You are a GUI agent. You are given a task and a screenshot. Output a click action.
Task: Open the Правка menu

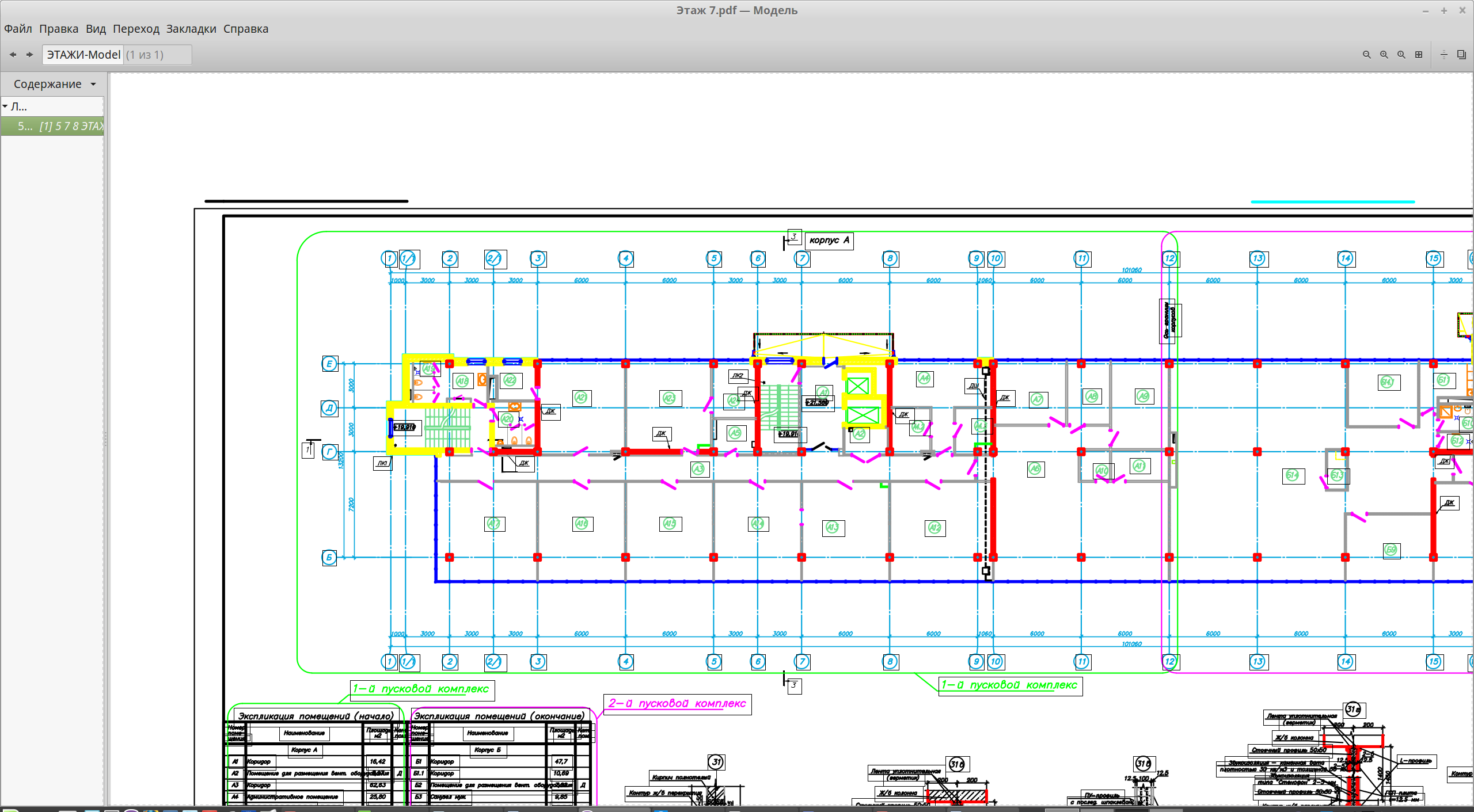(x=59, y=29)
